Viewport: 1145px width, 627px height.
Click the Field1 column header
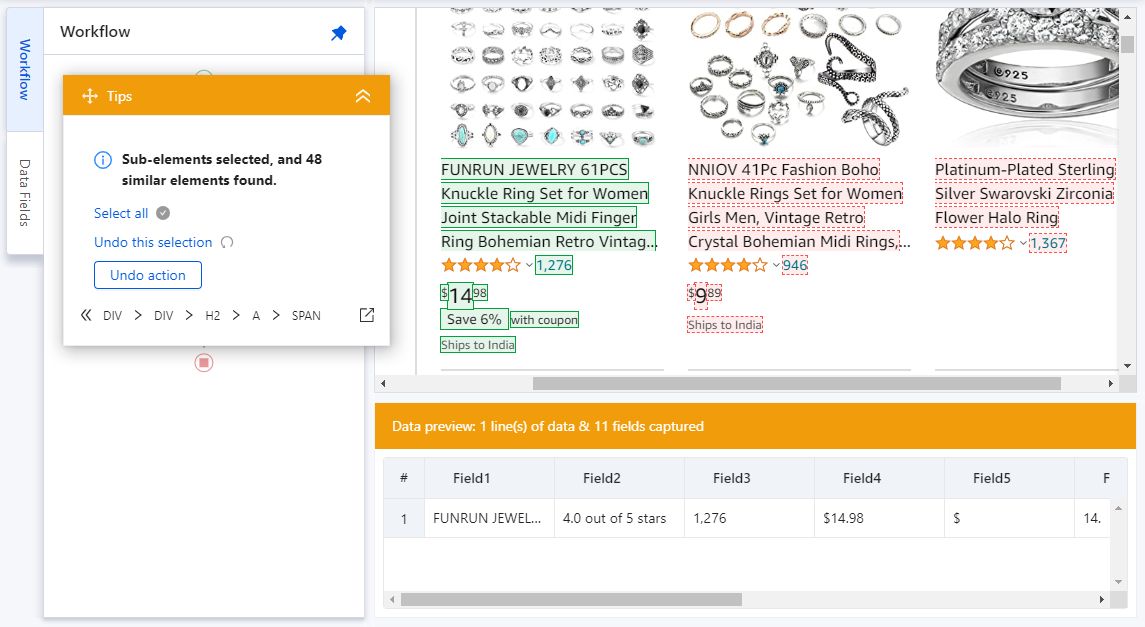(489, 478)
